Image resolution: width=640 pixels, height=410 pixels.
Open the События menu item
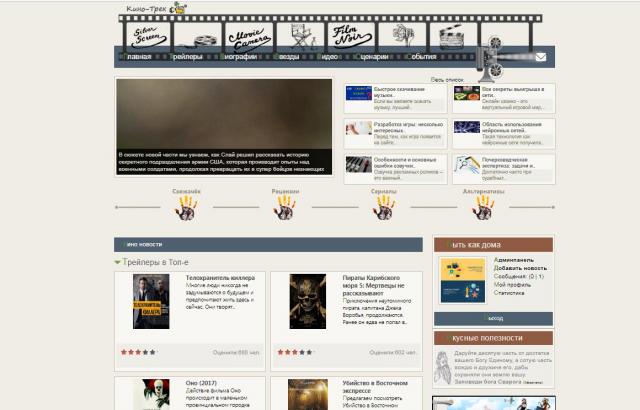tap(421, 57)
